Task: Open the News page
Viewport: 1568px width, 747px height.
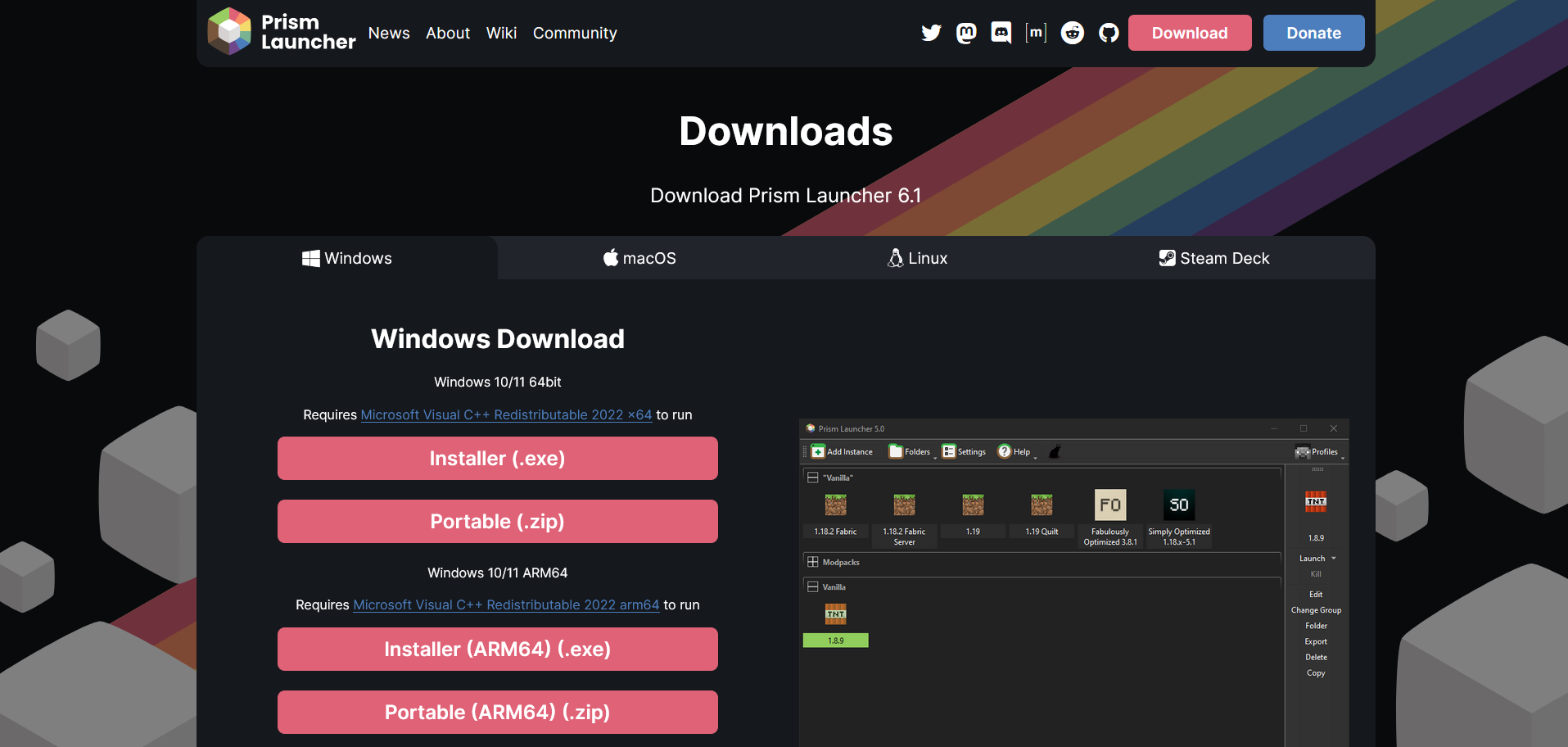Action: [x=389, y=33]
